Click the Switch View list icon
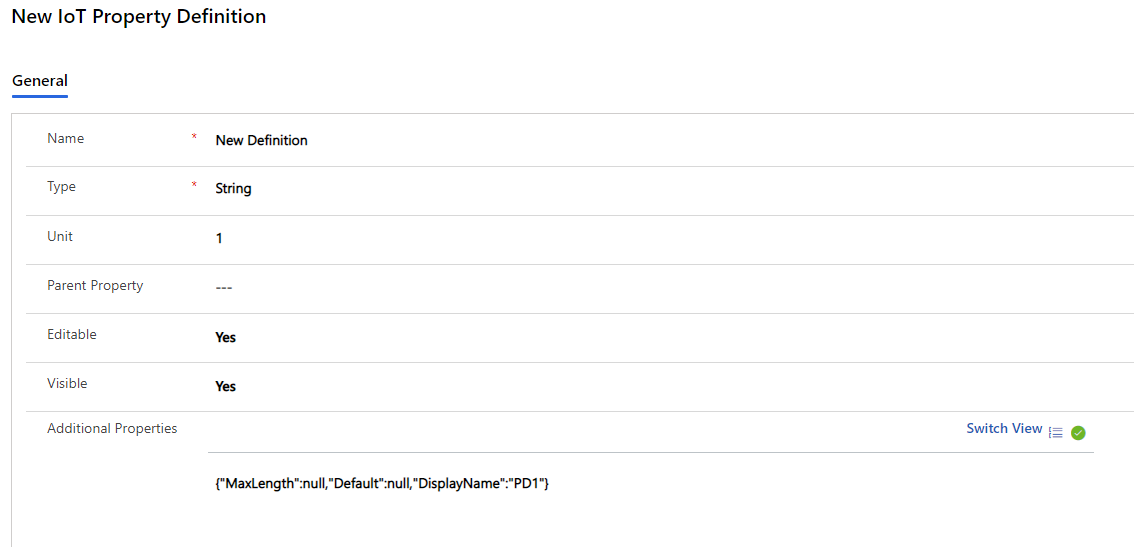The width and height of the screenshot is (1134, 547). click(x=1056, y=433)
